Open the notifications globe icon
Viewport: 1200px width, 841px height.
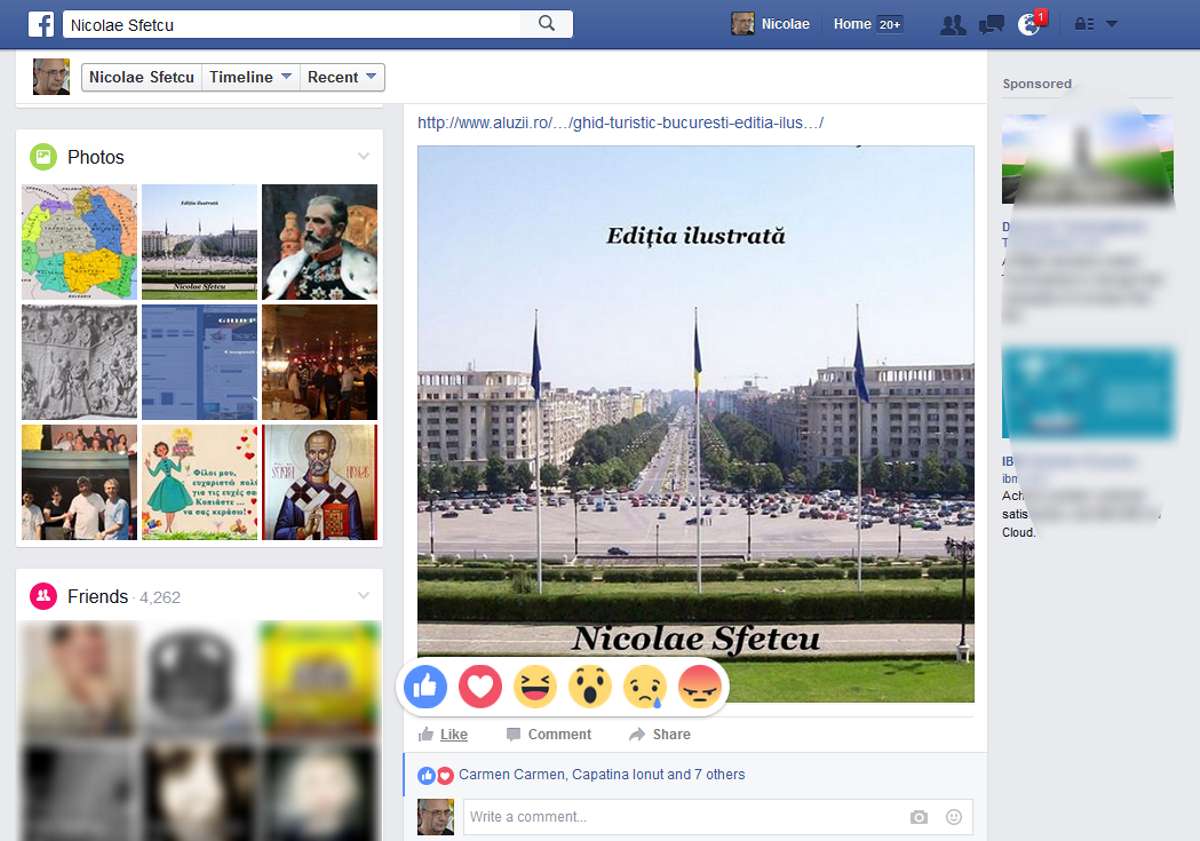[1029, 24]
